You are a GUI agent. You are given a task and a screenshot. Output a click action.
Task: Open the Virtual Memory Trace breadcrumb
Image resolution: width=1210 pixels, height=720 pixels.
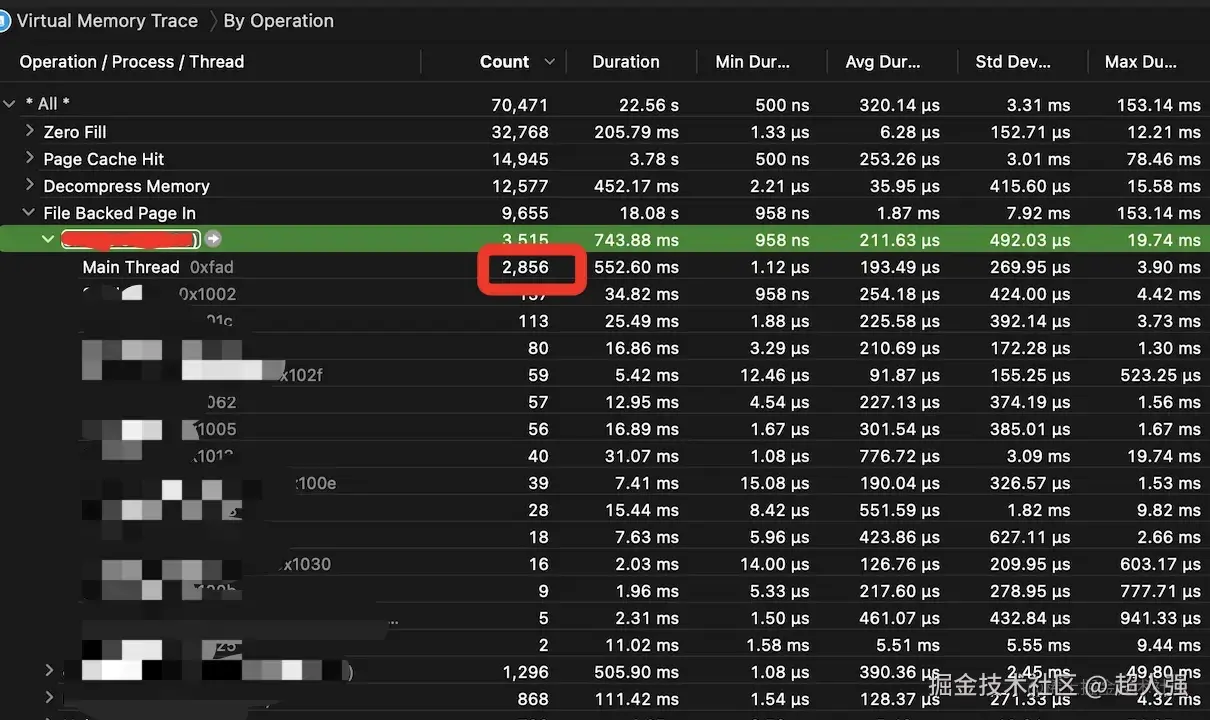pos(105,20)
